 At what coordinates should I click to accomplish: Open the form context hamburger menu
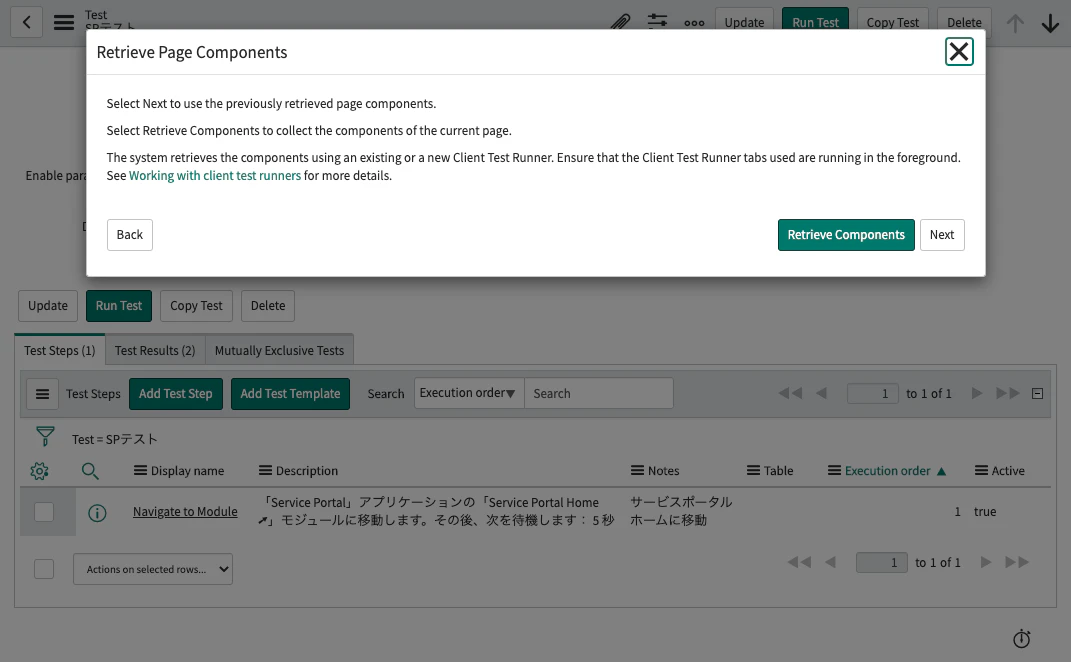(64, 23)
